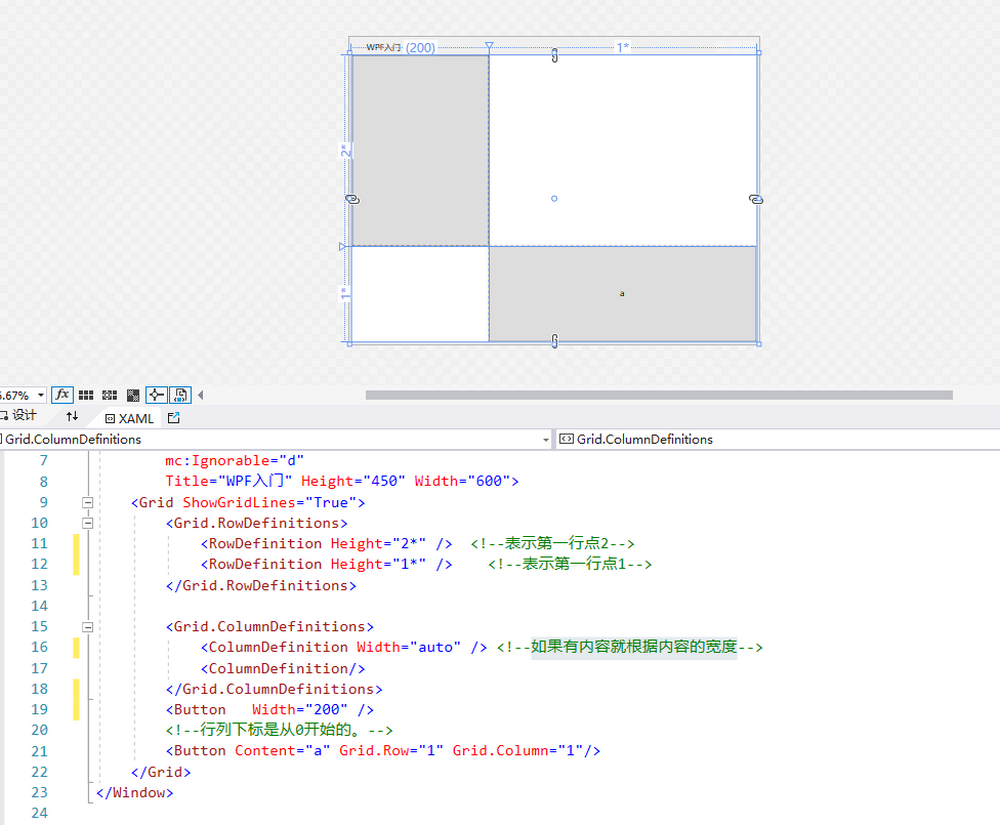Click the comment 表示第一行点1
This screenshot has width=1000, height=825.
570,564
